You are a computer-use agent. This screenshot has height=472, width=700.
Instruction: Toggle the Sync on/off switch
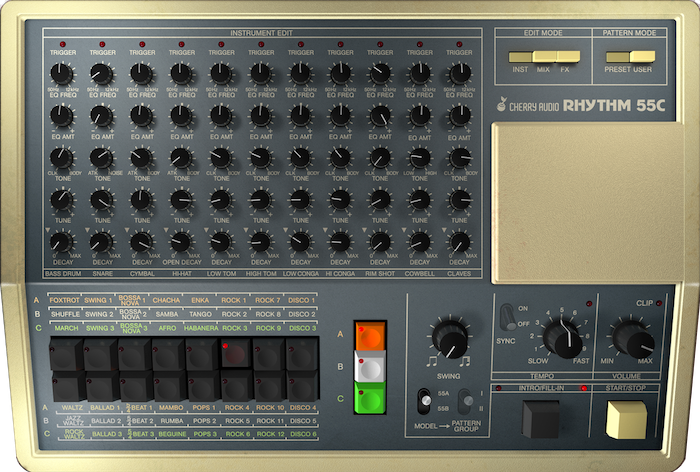tap(508, 316)
